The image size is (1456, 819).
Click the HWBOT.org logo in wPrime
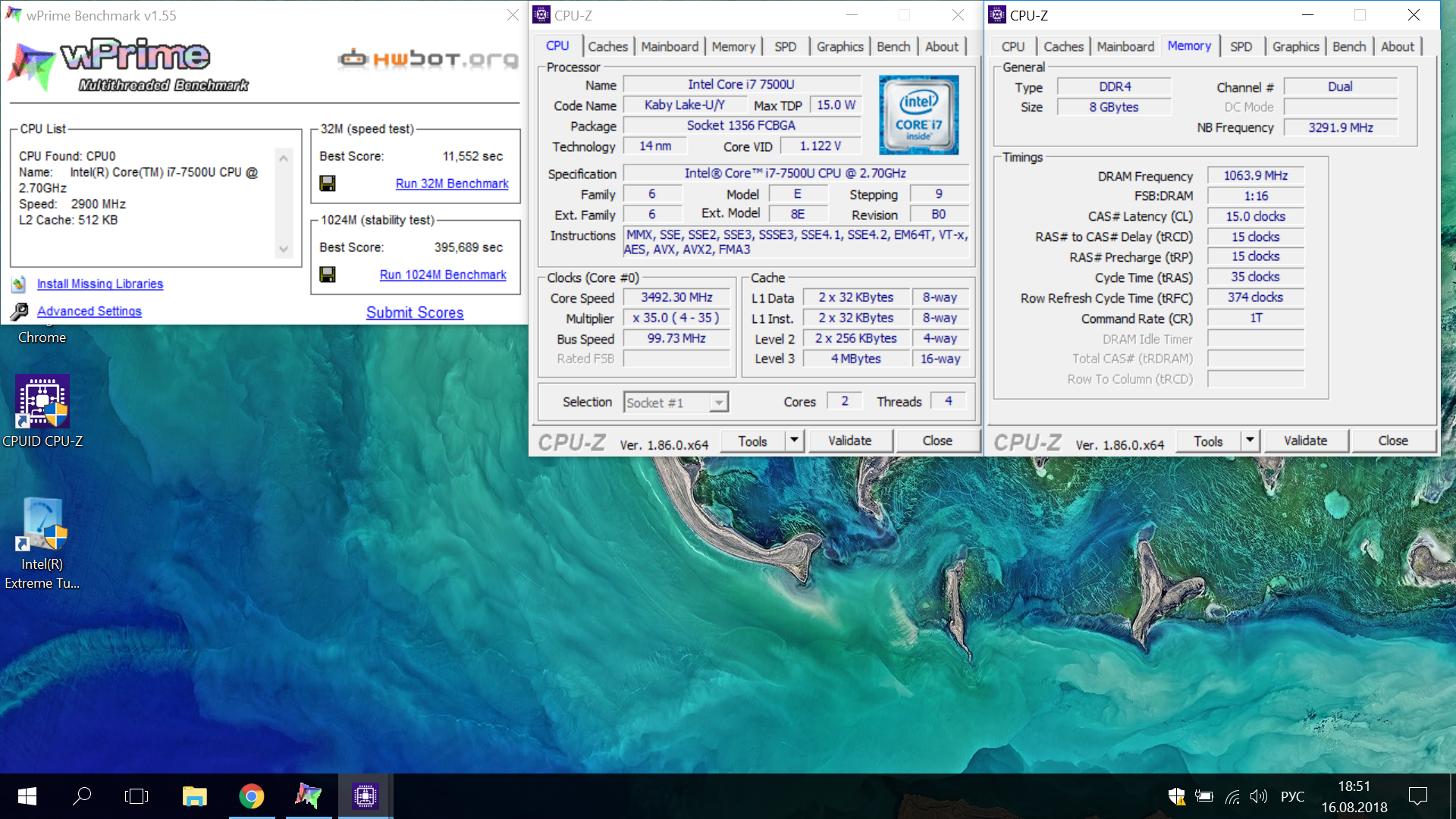click(428, 58)
